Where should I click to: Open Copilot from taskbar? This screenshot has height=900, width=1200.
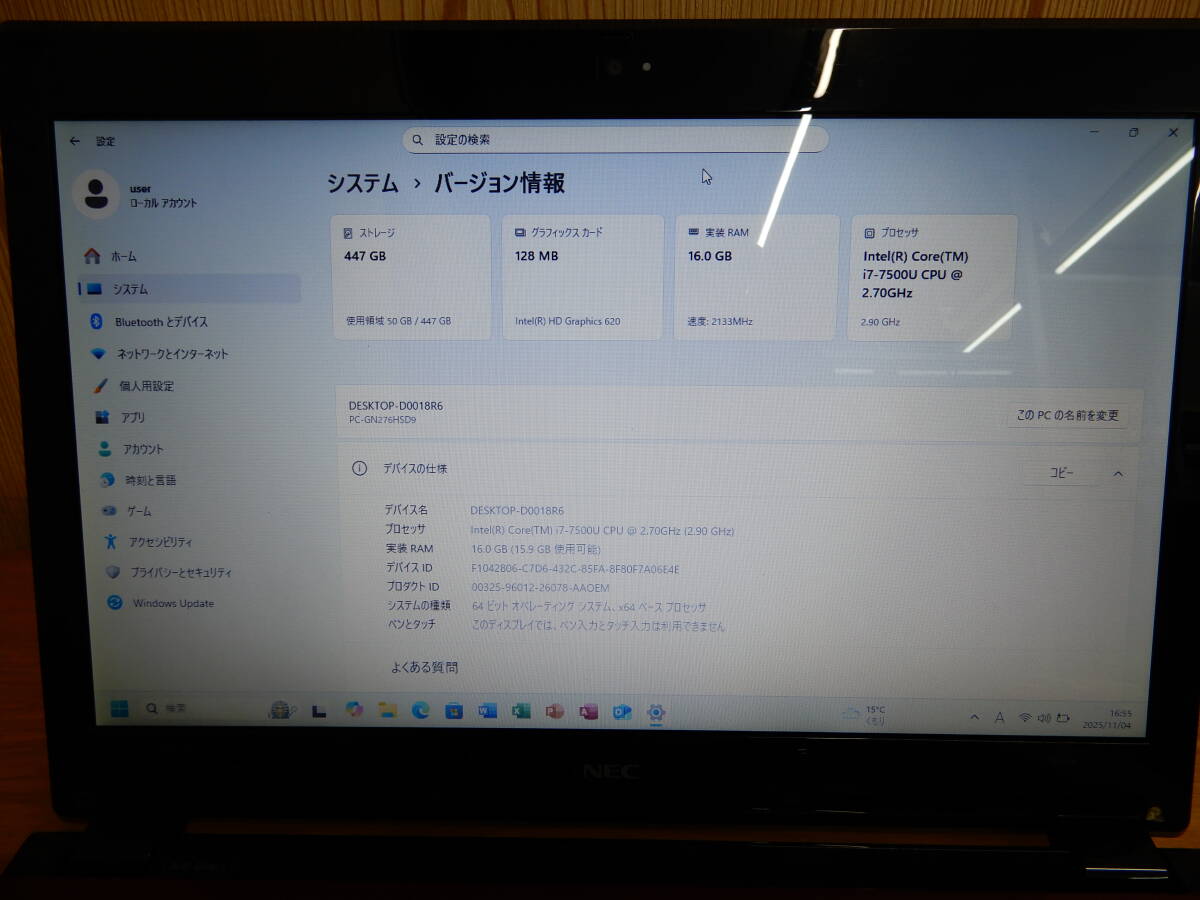[x=353, y=710]
